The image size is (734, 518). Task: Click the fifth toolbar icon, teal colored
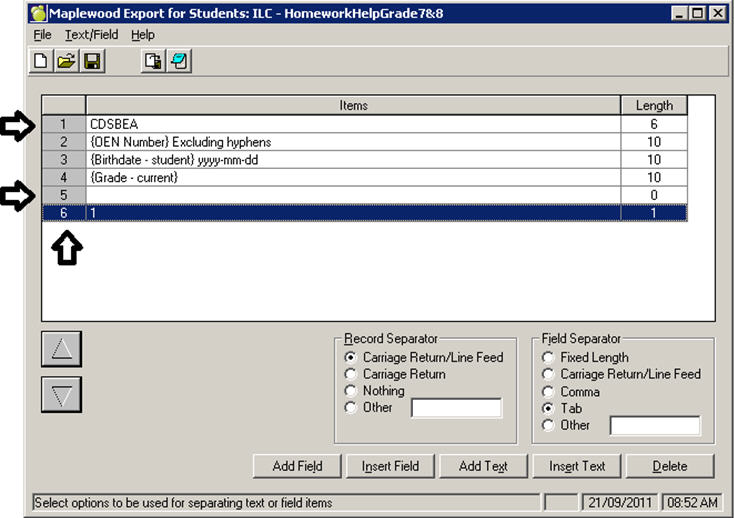[180, 62]
